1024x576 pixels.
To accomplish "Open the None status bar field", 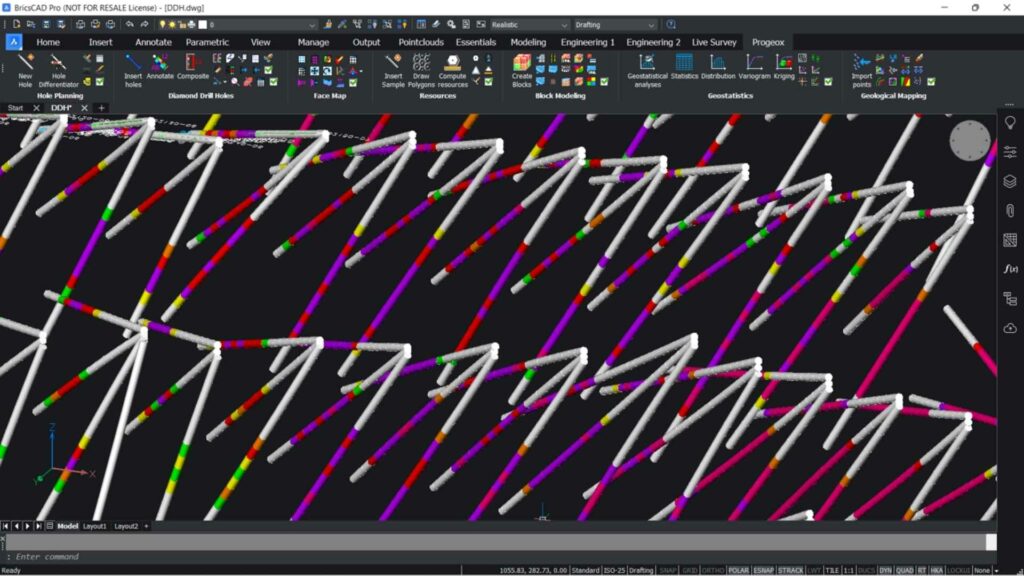I will (x=982, y=570).
